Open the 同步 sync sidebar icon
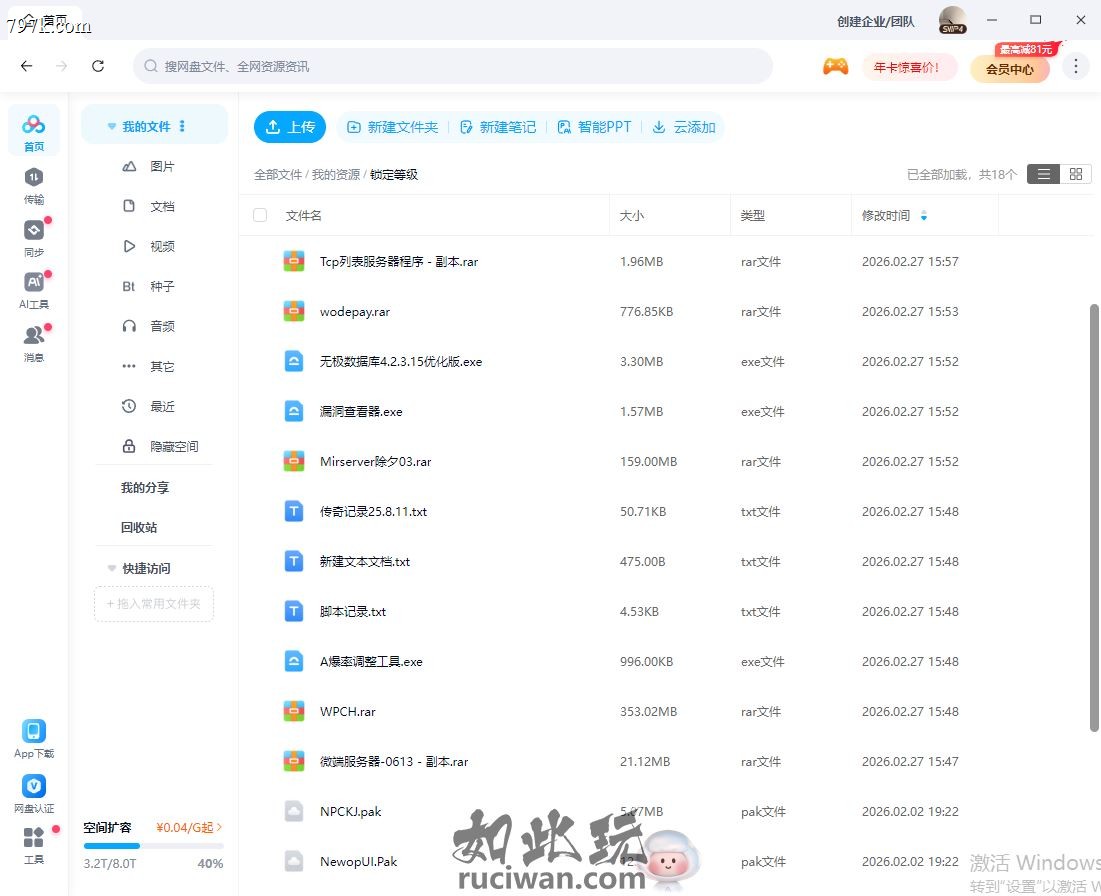The height and width of the screenshot is (896, 1101). point(34,239)
